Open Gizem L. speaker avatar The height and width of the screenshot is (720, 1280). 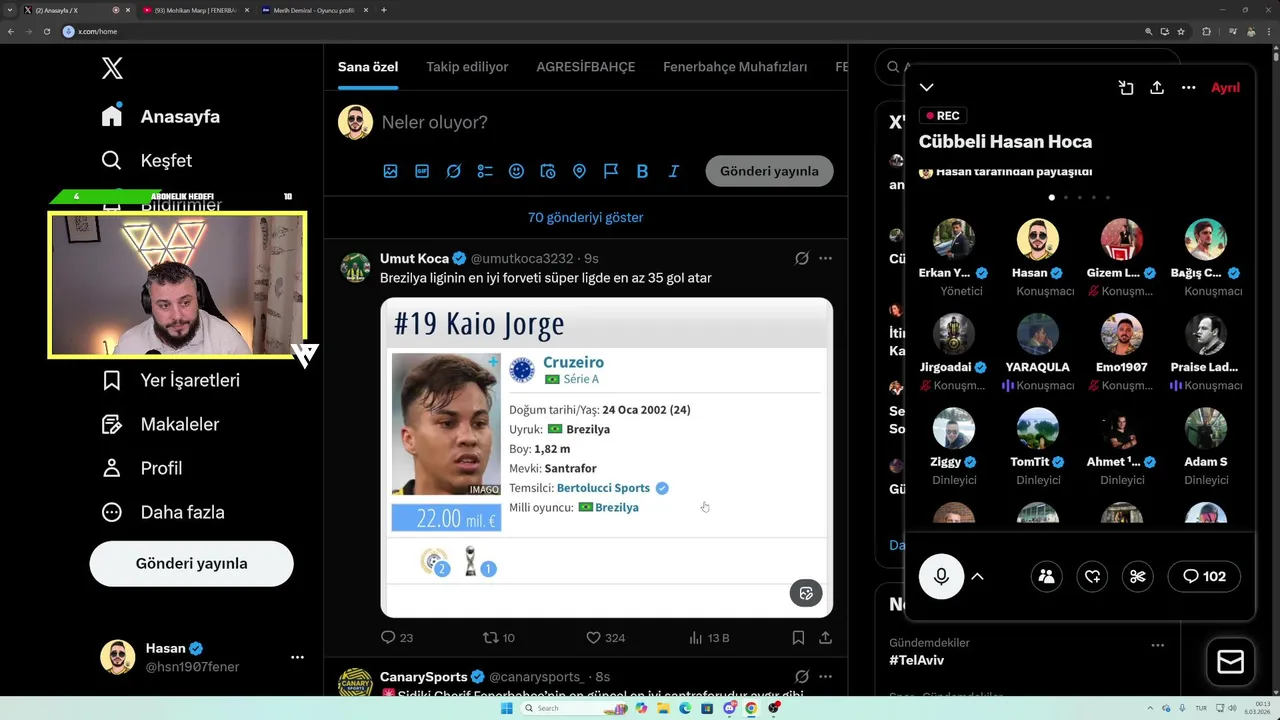click(x=1122, y=239)
